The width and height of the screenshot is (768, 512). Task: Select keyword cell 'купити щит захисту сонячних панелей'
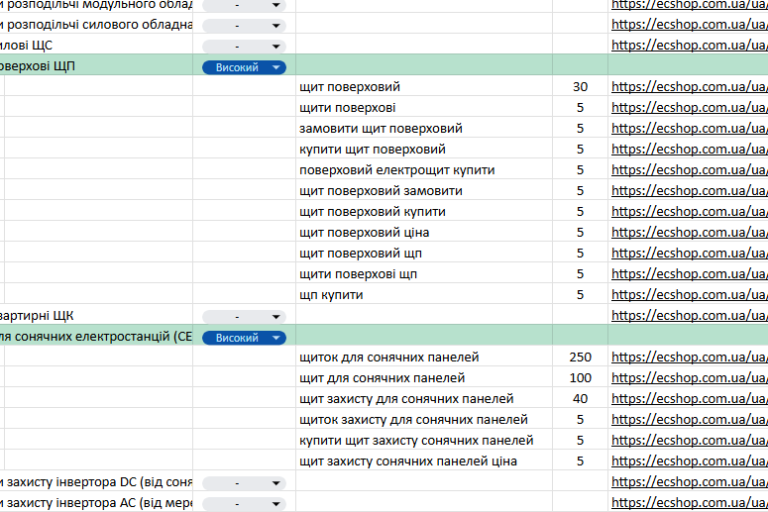424,440
